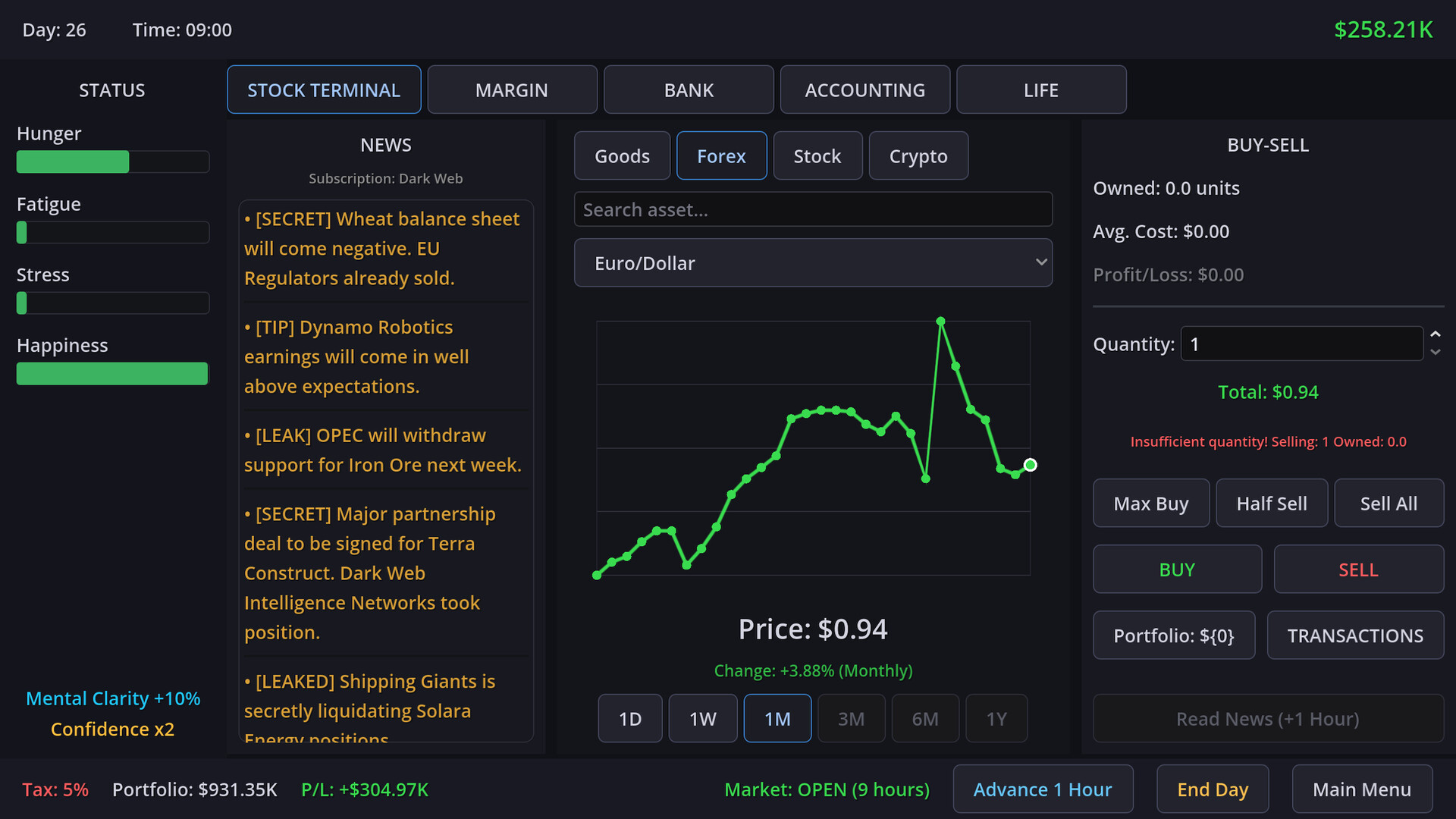Viewport: 1456px width, 819px height.
Task: Set chart range to 1W
Action: pyautogui.click(x=702, y=719)
